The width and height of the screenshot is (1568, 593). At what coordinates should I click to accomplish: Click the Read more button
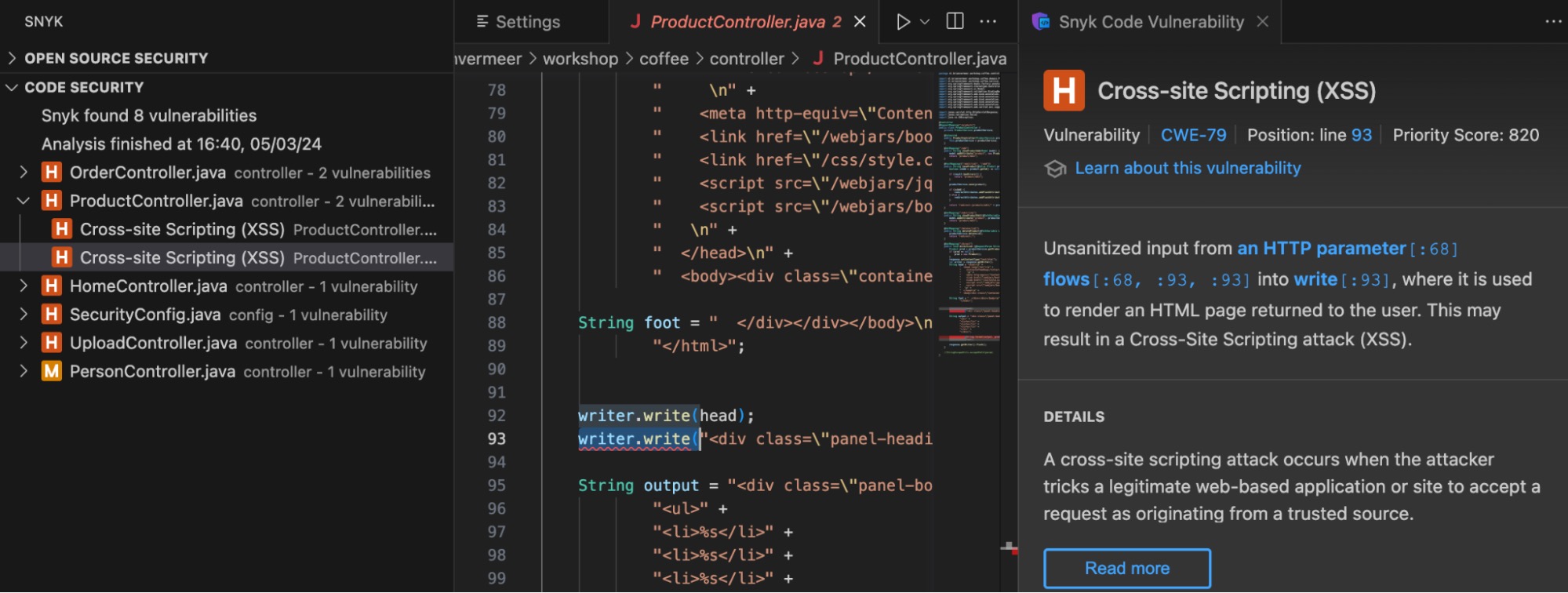[1127, 569]
